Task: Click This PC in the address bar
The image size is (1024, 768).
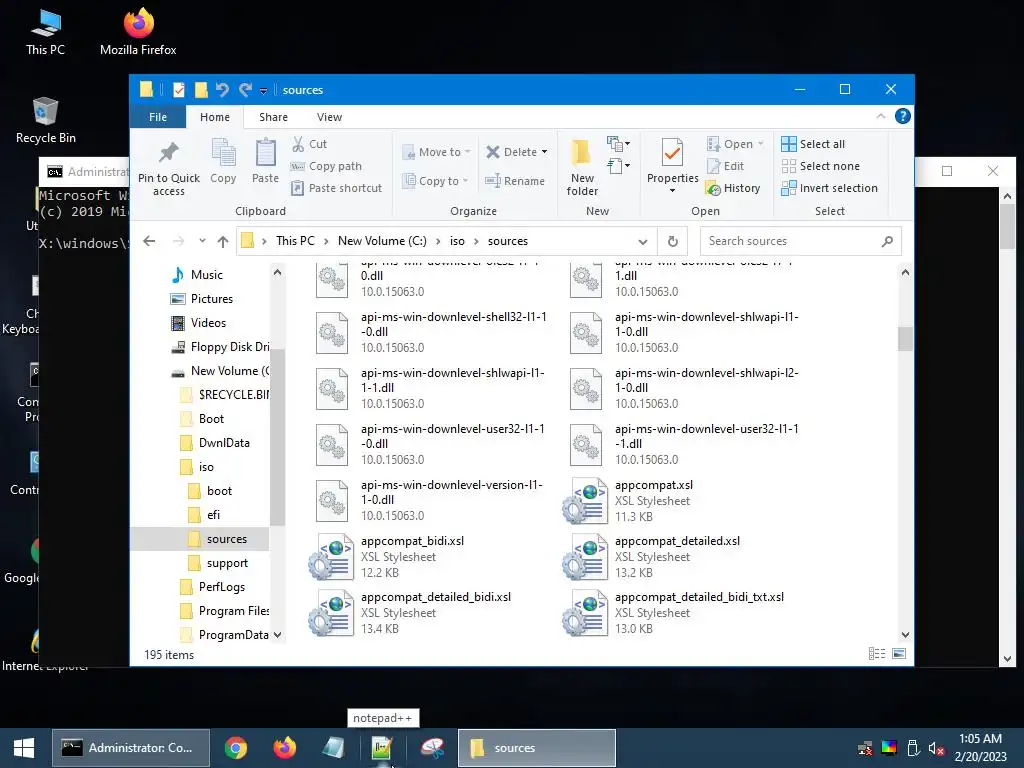Action: click(x=295, y=241)
